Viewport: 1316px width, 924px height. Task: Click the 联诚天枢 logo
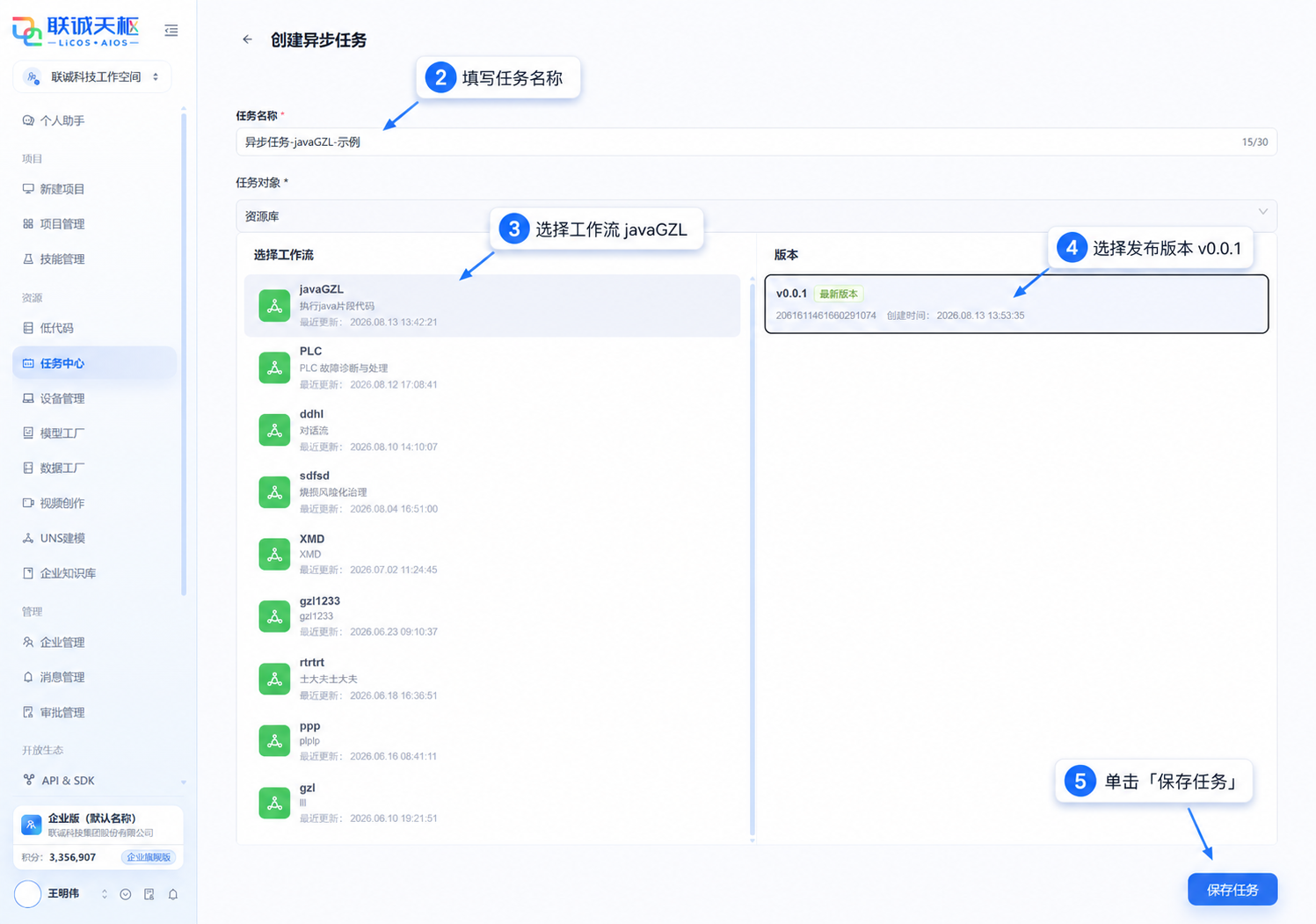[x=76, y=31]
